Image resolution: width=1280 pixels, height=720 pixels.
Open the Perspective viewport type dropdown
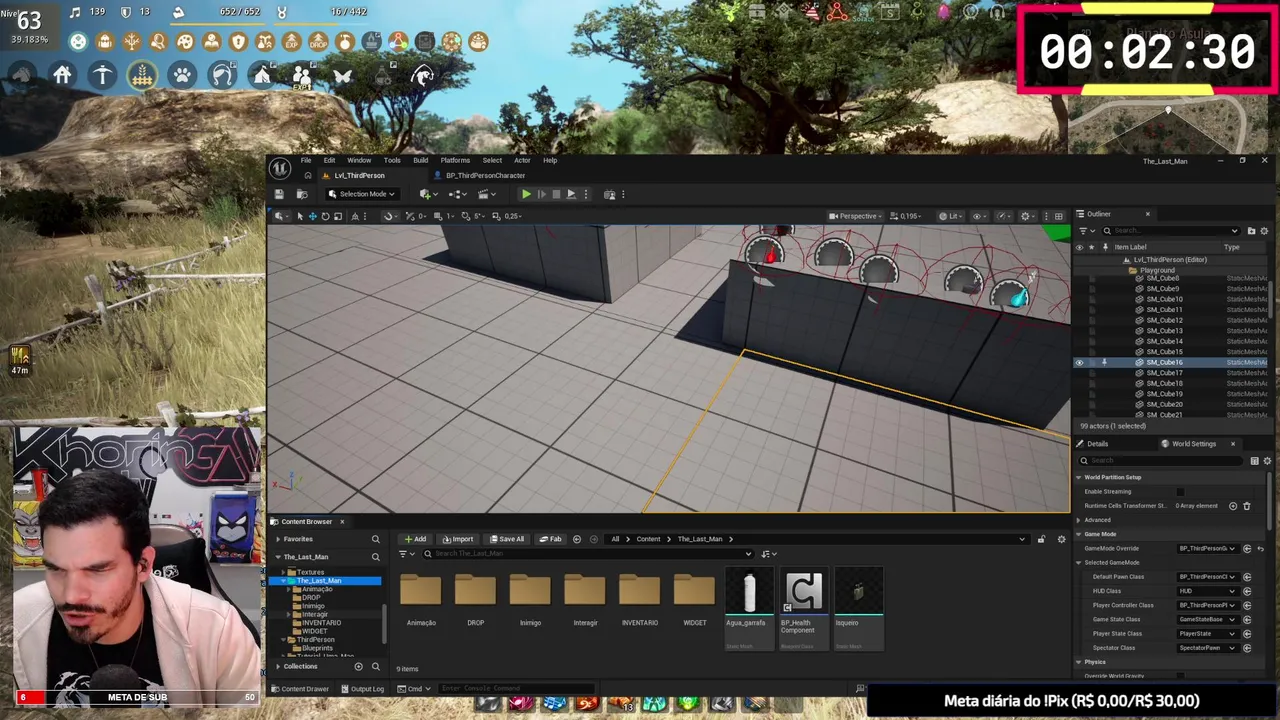pos(855,216)
